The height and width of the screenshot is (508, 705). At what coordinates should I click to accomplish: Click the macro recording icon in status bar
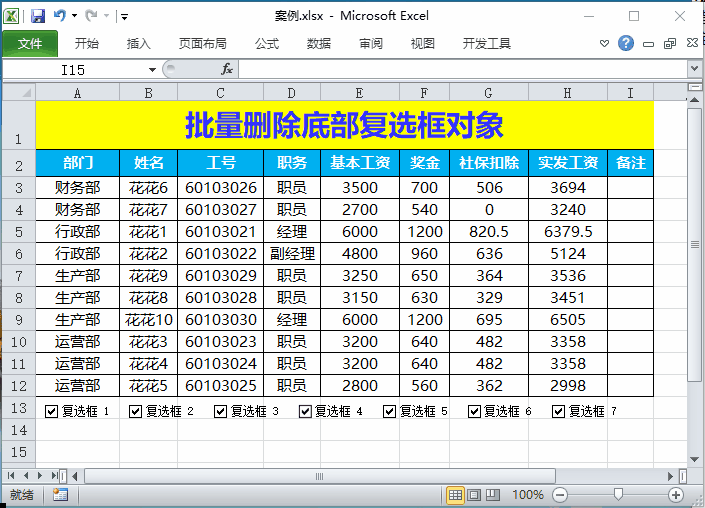(60, 495)
